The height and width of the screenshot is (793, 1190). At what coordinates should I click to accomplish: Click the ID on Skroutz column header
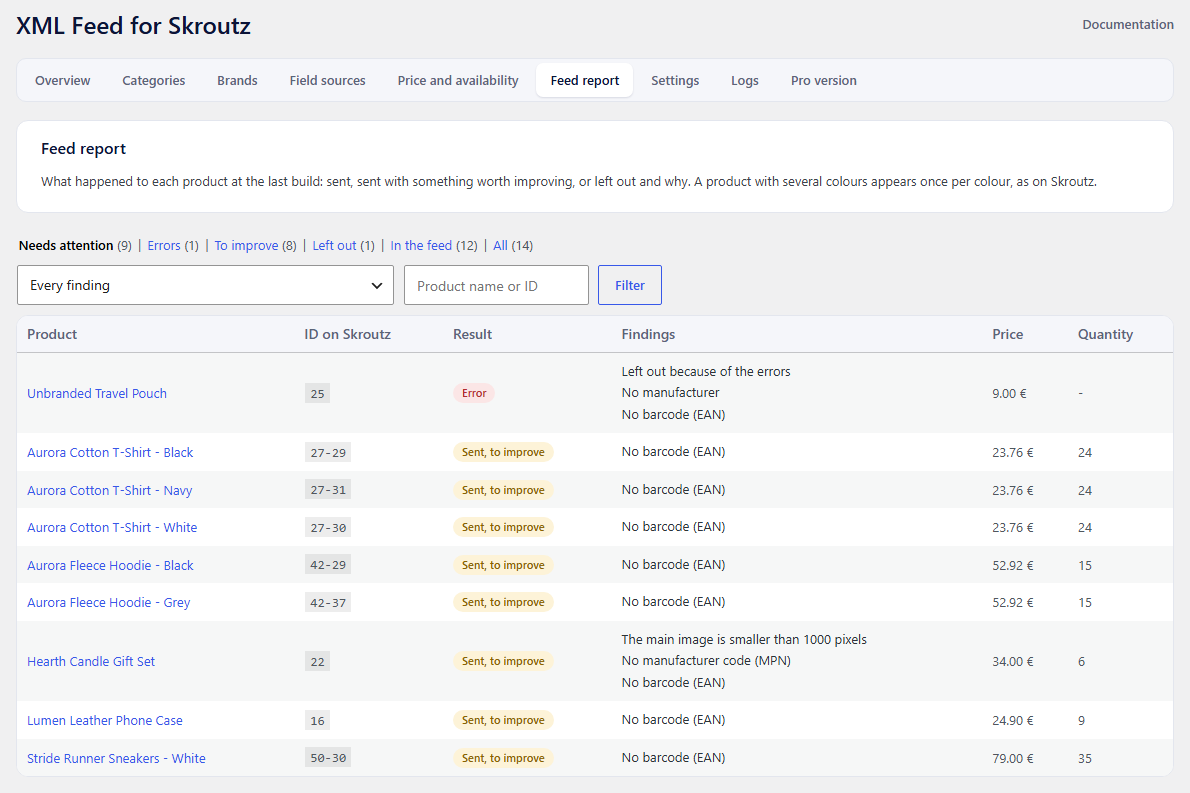[348, 335]
